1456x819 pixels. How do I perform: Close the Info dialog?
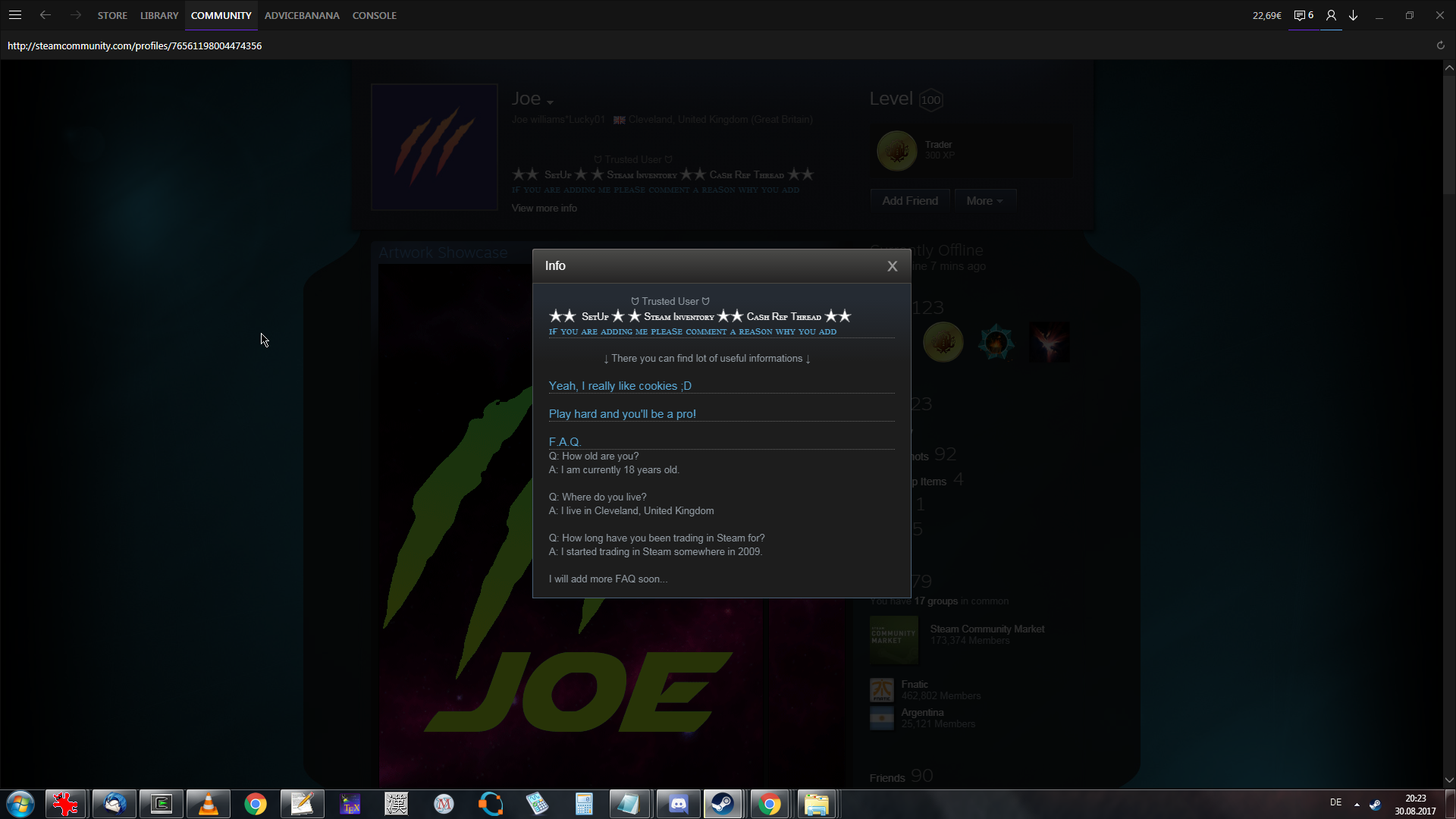[893, 266]
